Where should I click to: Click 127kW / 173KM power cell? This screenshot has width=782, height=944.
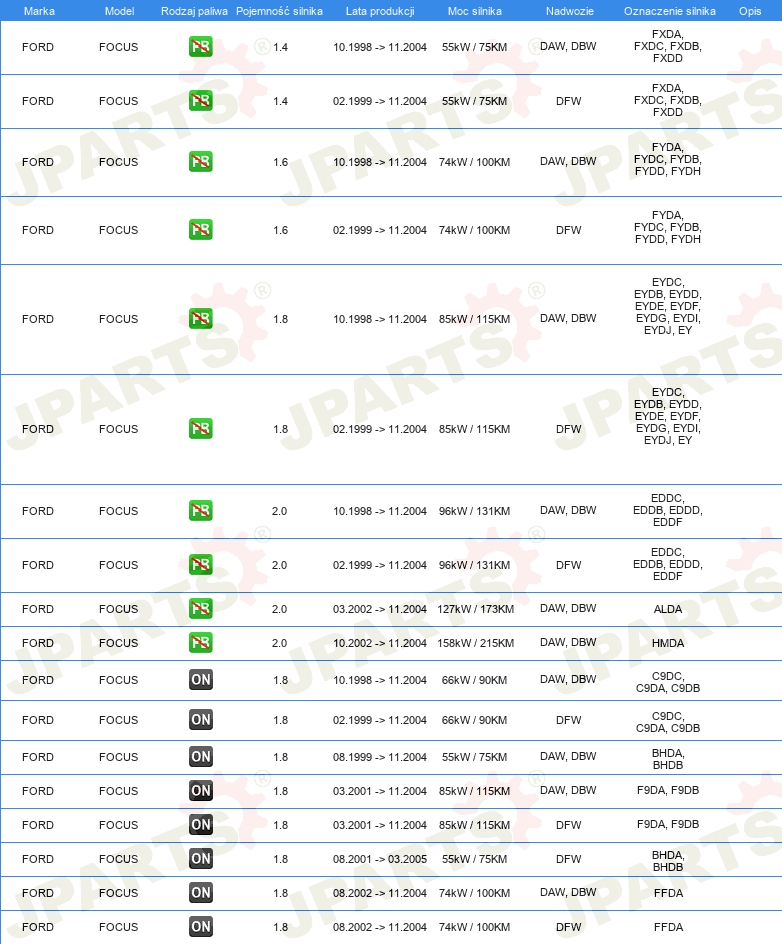point(476,609)
